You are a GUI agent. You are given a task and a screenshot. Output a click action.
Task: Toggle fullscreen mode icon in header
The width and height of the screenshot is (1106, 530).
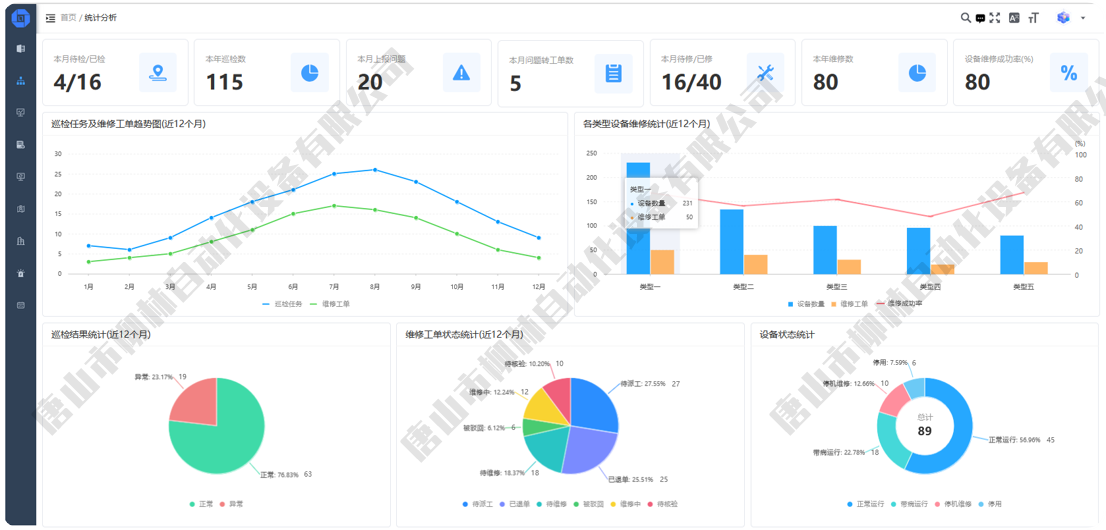[x=995, y=18]
